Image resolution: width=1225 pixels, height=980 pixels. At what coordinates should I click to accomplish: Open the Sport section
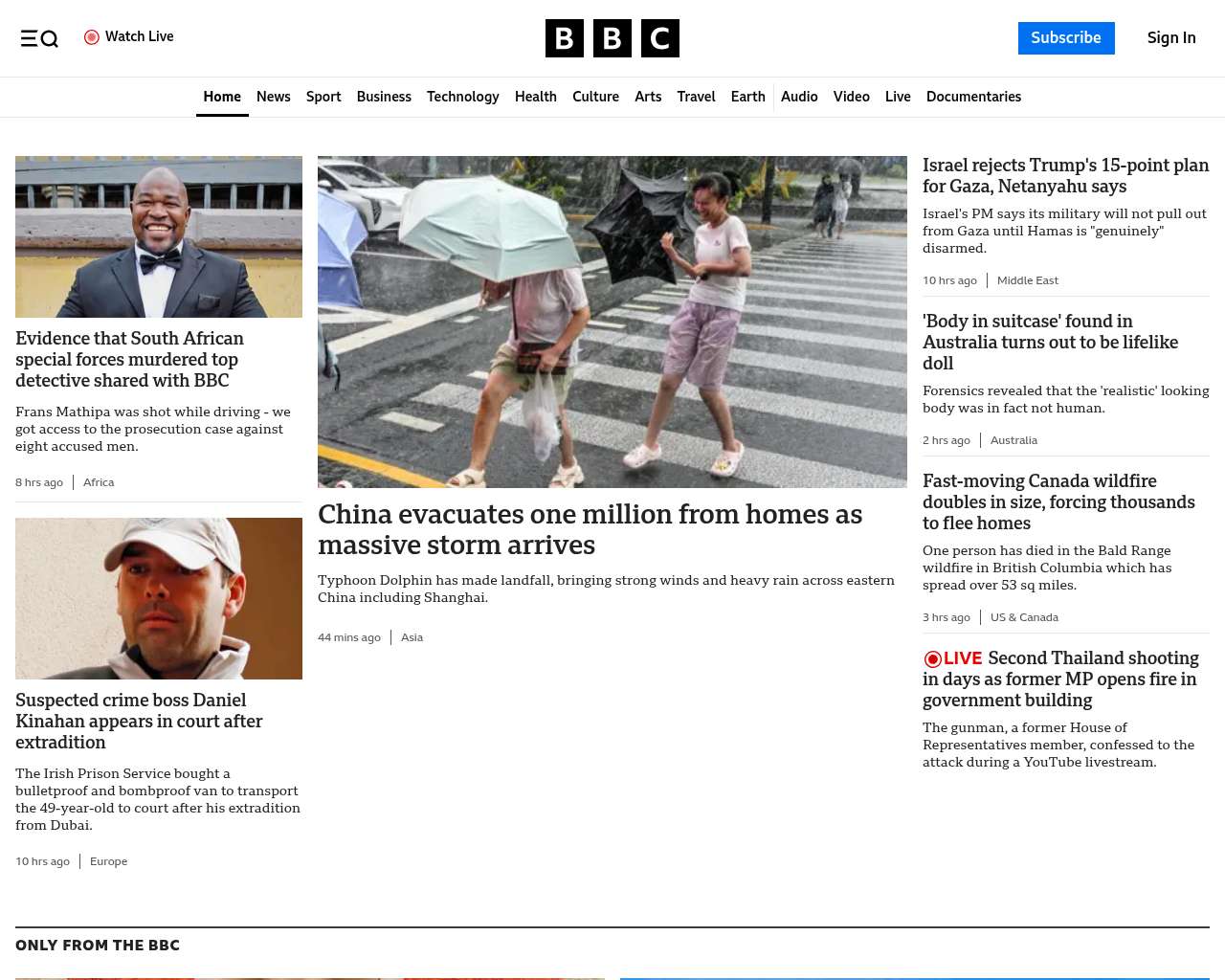[x=323, y=97]
